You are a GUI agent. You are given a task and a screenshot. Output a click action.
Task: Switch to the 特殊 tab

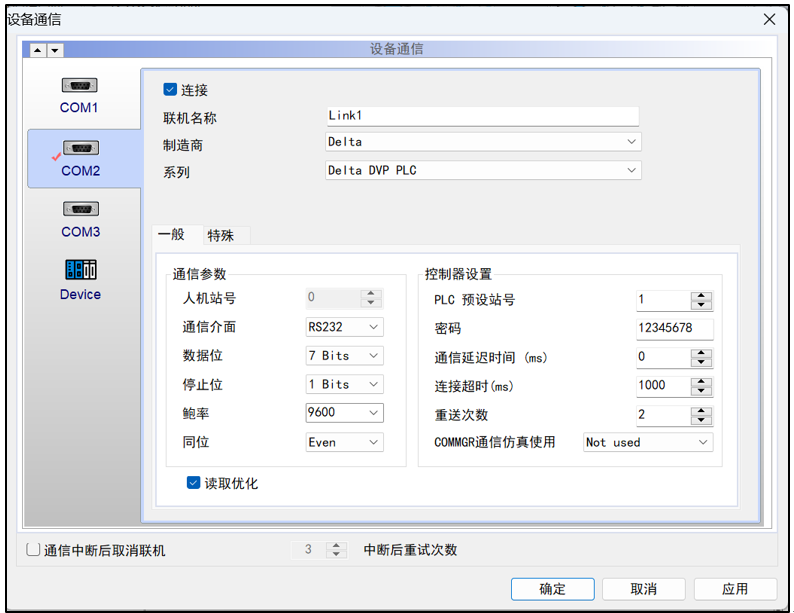coord(220,235)
